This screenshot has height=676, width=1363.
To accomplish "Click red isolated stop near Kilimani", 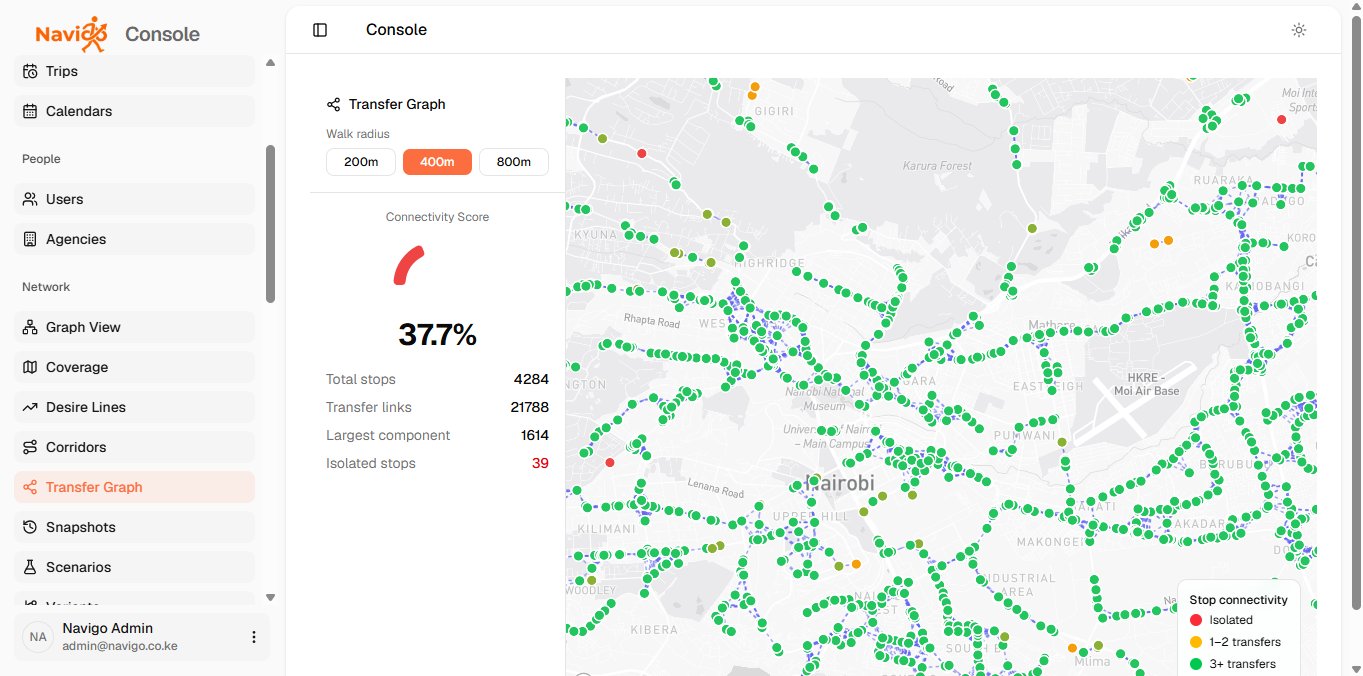I will [x=610, y=462].
